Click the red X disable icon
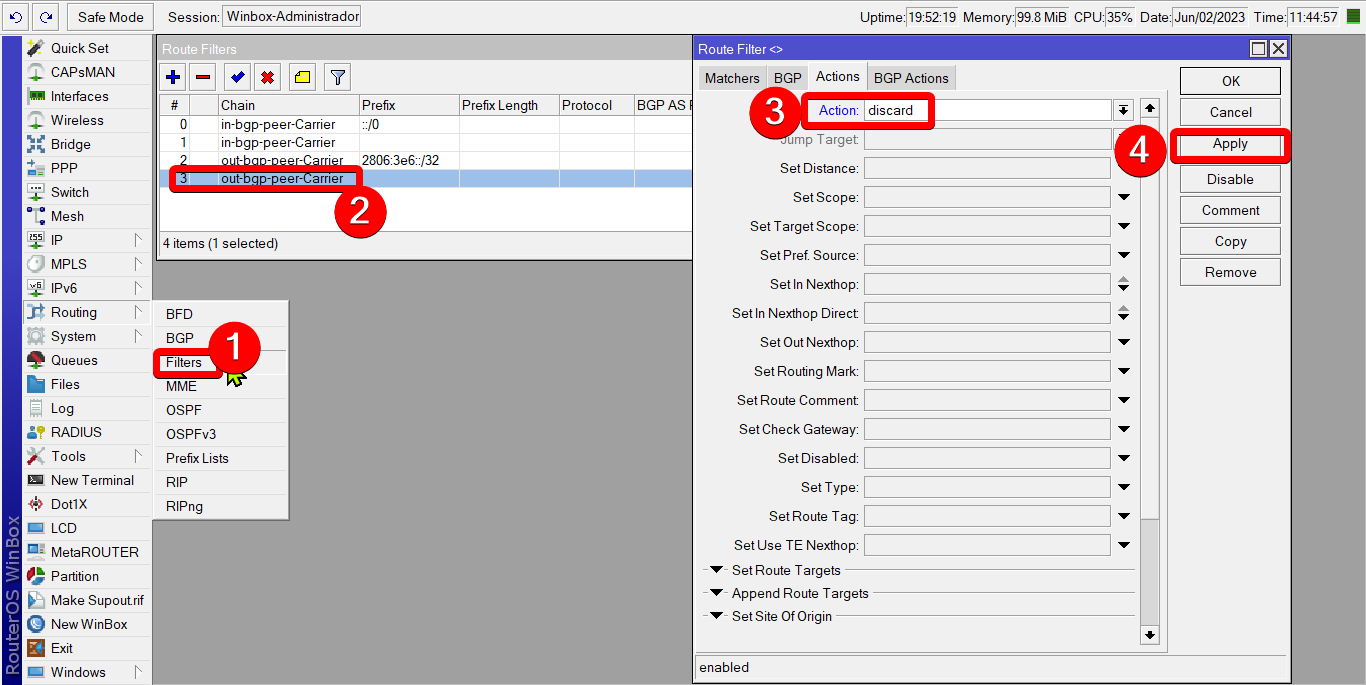This screenshot has height=685, width=1366. [x=267, y=77]
